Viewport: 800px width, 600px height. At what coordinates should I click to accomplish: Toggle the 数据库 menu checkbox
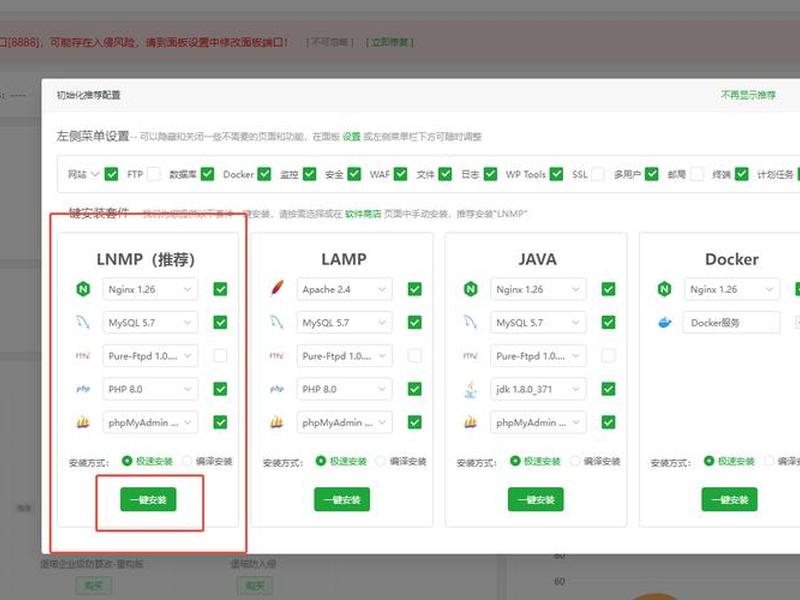pos(207,174)
